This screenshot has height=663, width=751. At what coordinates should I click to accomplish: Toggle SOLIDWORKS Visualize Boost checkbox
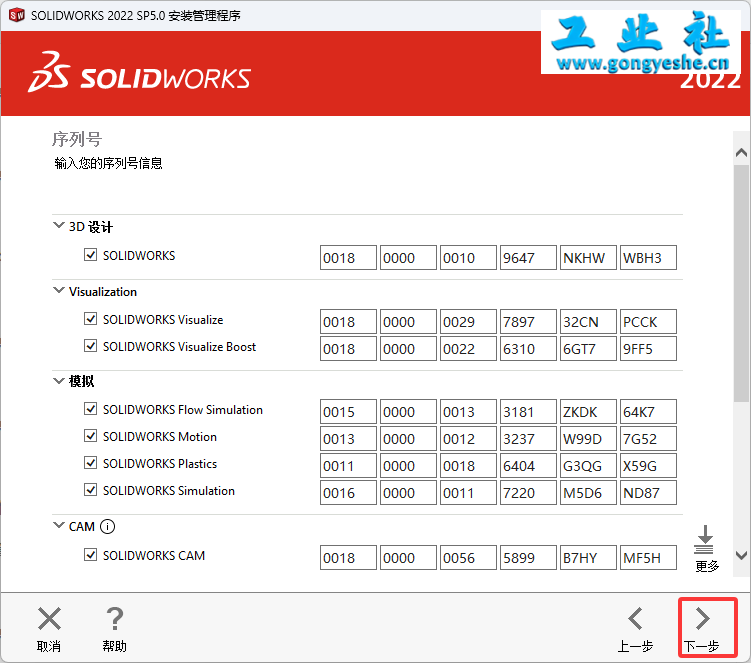(90, 345)
